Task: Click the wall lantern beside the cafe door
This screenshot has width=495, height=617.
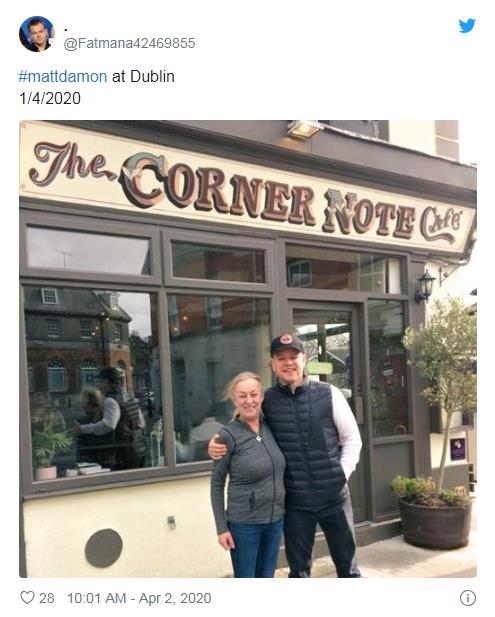Action: [425, 285]
